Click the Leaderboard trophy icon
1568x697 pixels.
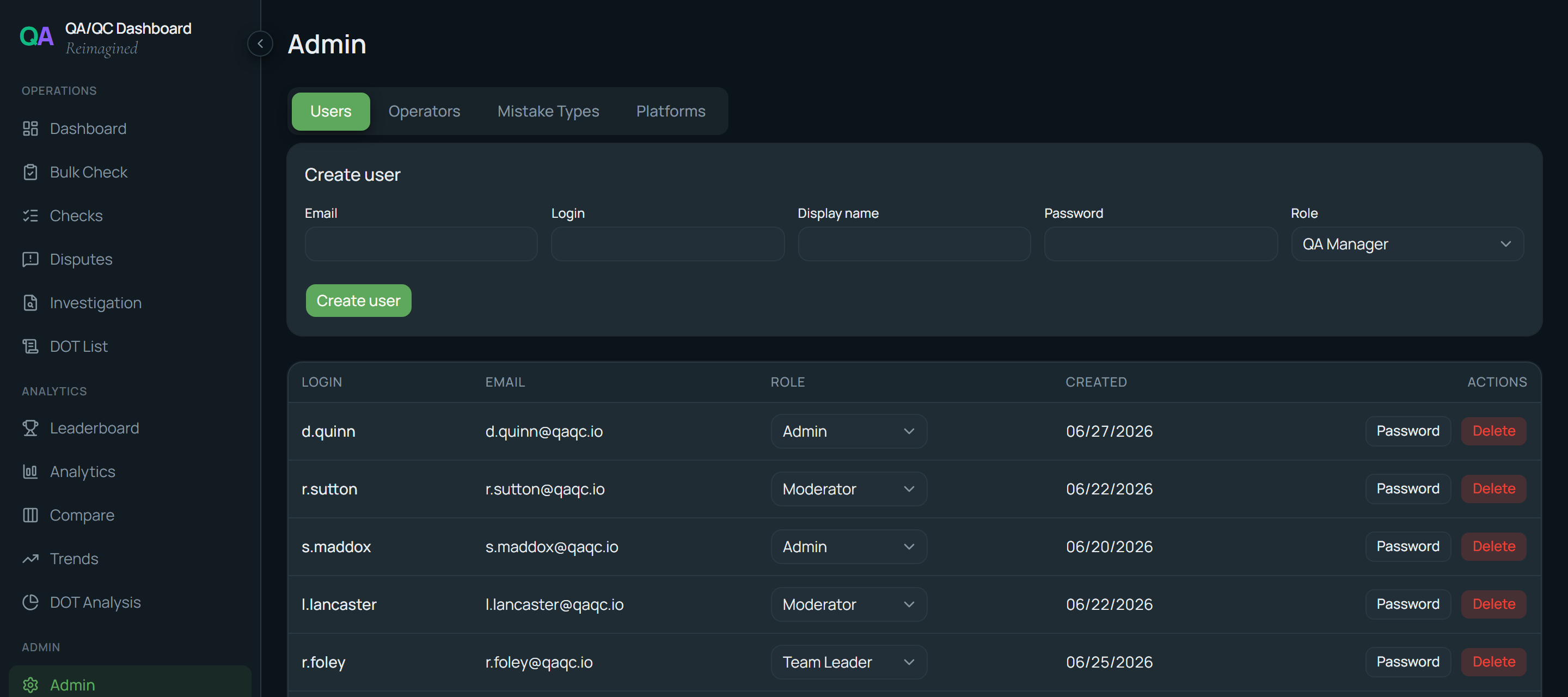point(30,428)
